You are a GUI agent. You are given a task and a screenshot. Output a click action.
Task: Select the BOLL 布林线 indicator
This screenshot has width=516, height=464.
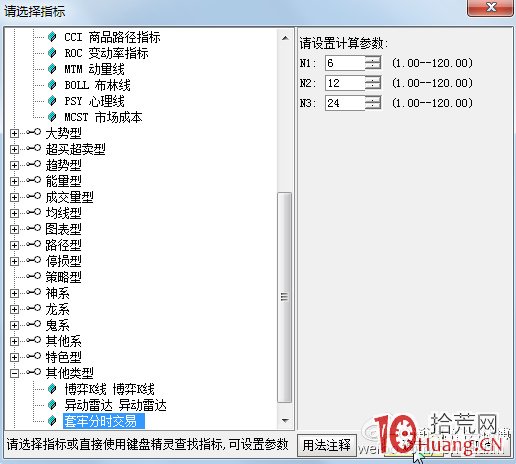[97, 85]
